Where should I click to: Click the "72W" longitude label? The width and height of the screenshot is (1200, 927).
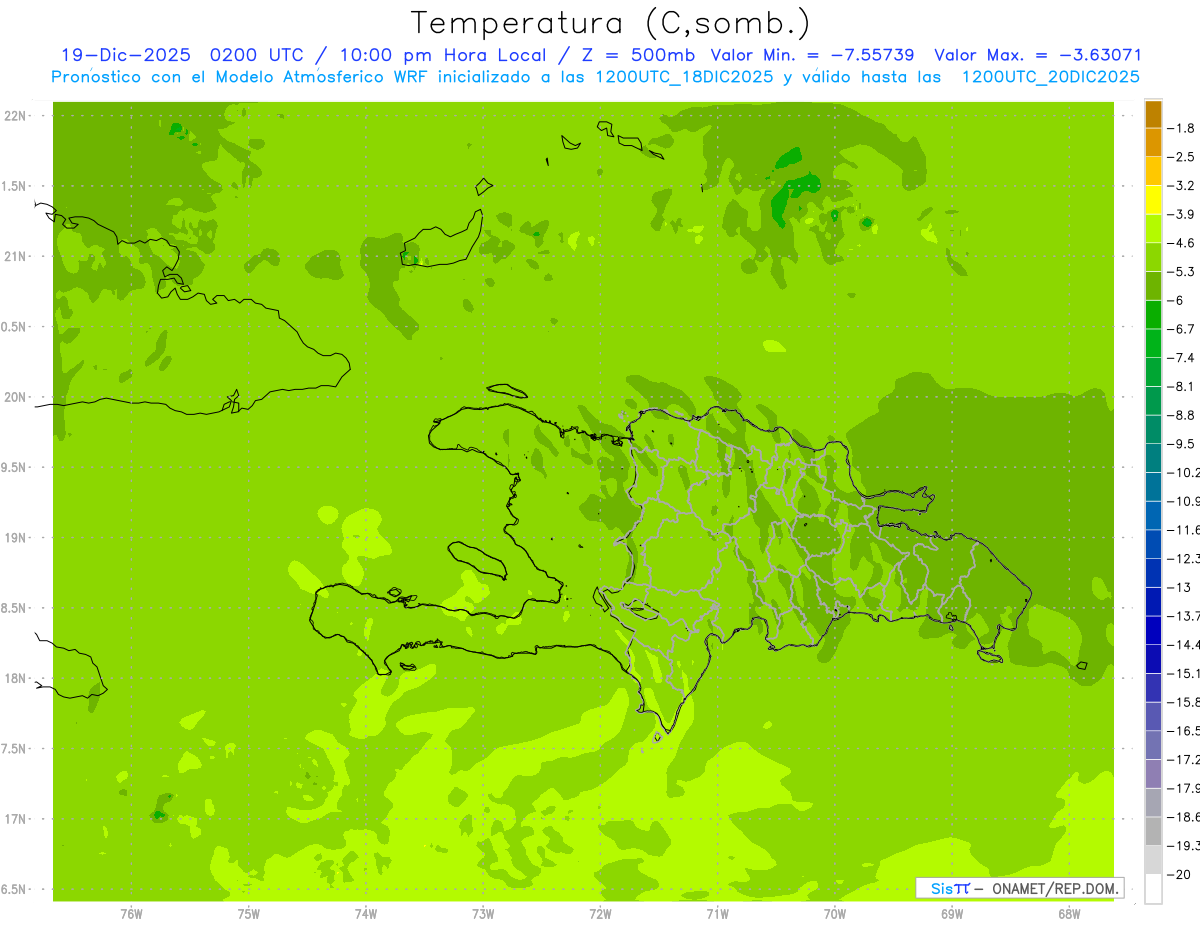click(600, 914)
